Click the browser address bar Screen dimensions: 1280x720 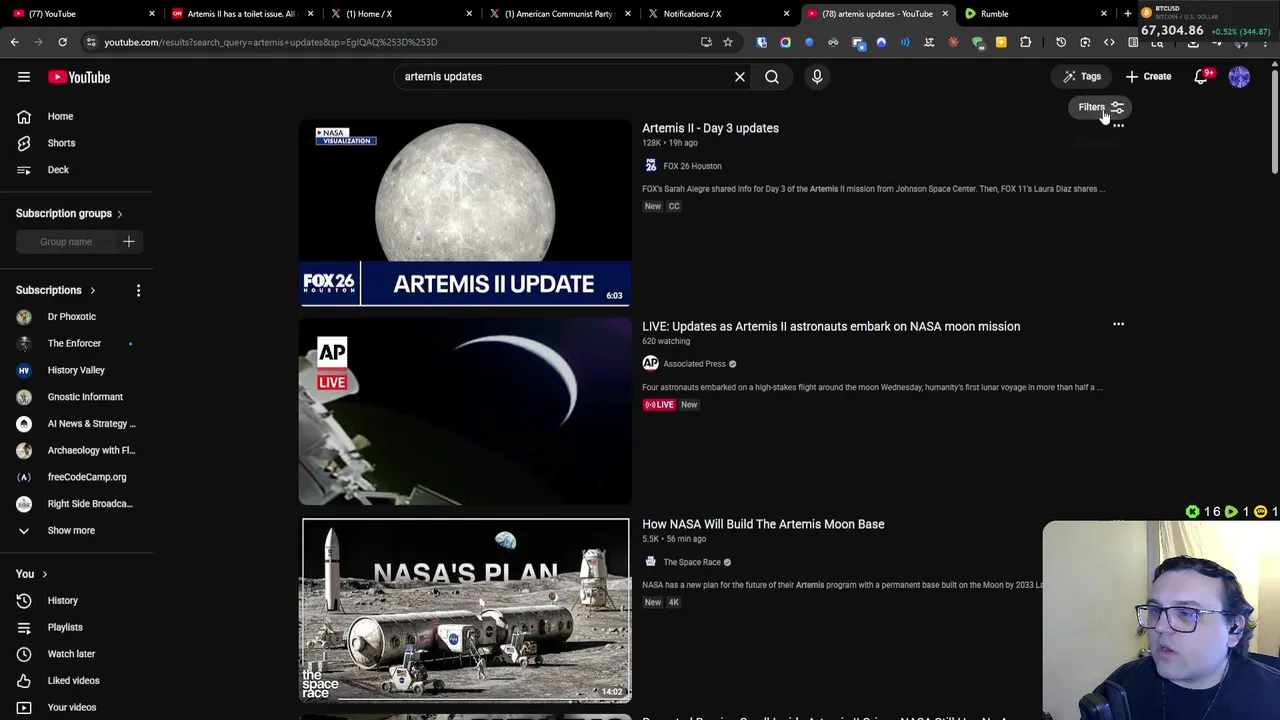pos(390,42)
